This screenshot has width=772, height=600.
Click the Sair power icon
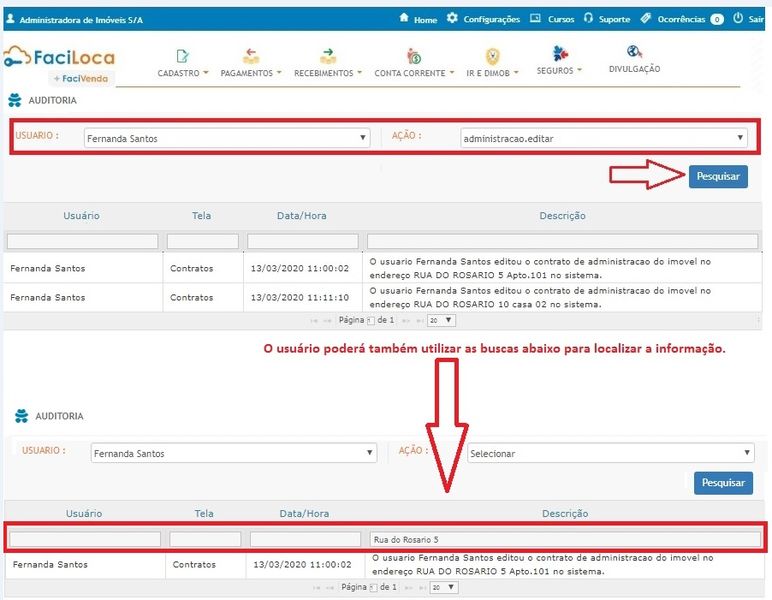tap(738, 18)
